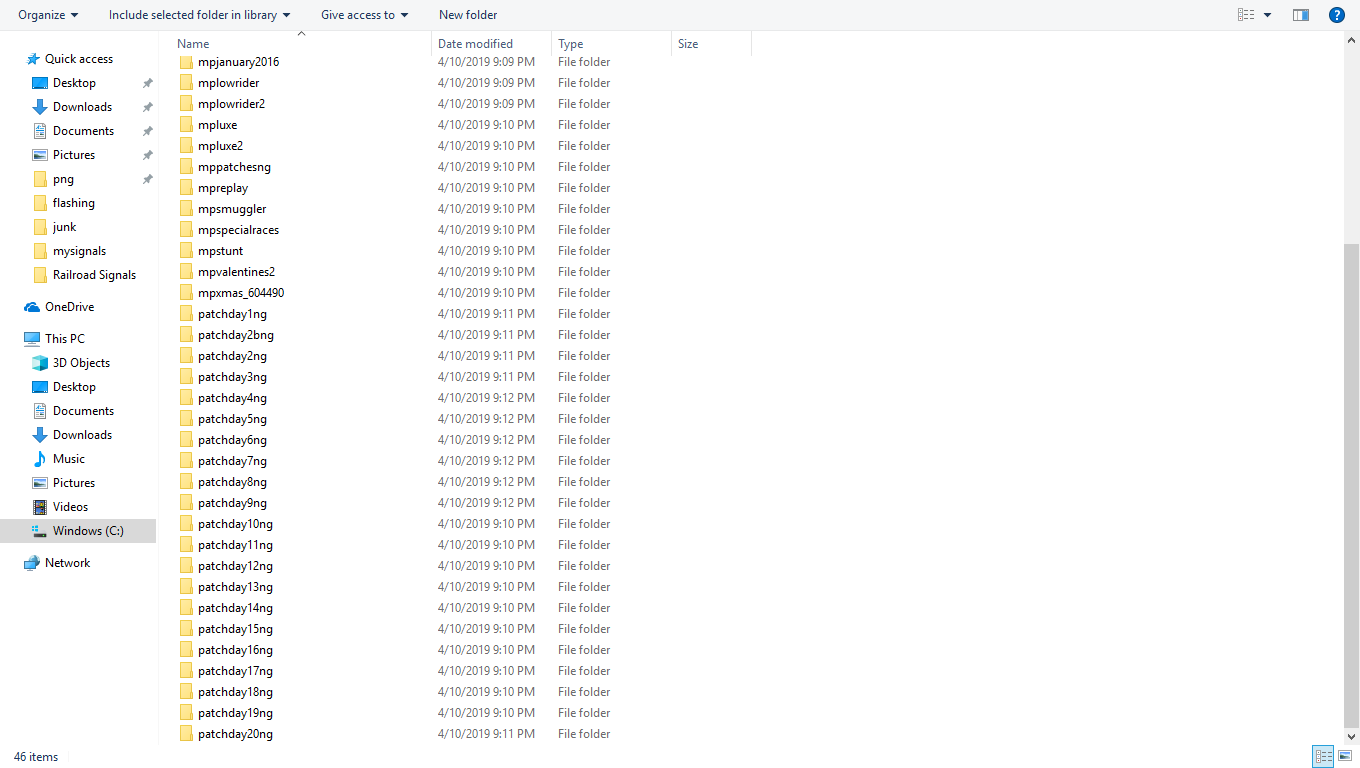Open the Give access to dropdown

[365, 15]
